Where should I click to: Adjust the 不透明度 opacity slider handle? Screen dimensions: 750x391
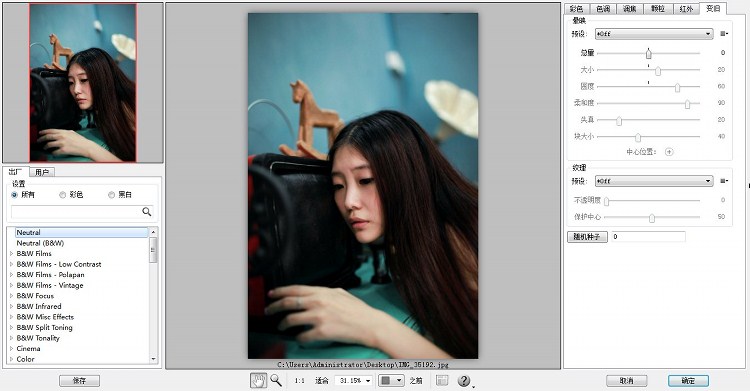[607, 201]
